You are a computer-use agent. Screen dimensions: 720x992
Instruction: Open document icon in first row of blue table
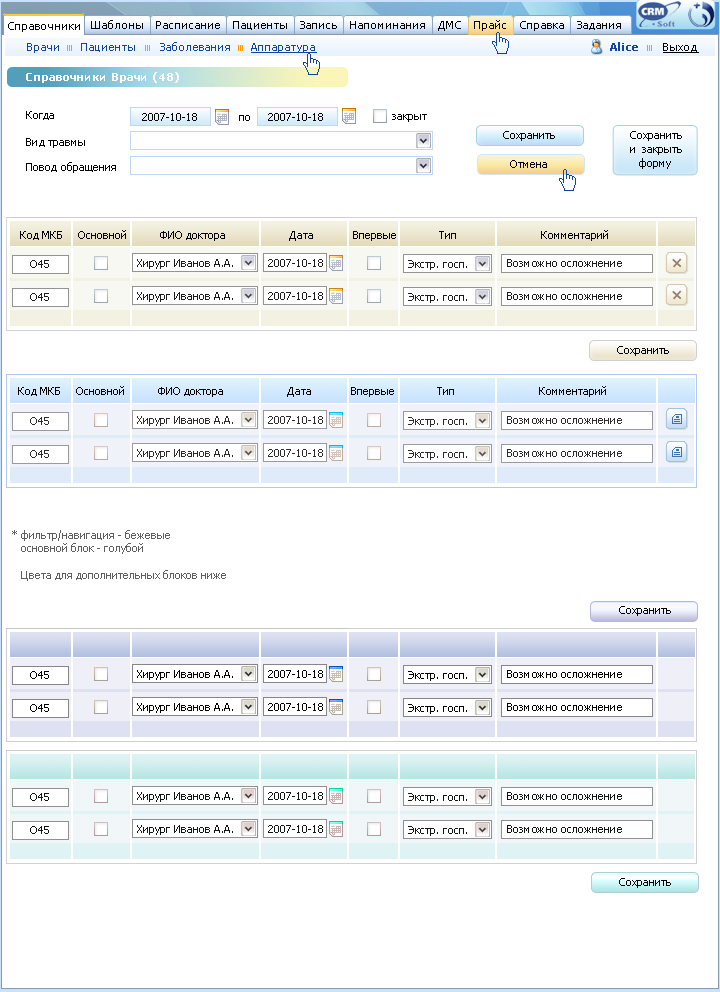click(x=676, y=419)
